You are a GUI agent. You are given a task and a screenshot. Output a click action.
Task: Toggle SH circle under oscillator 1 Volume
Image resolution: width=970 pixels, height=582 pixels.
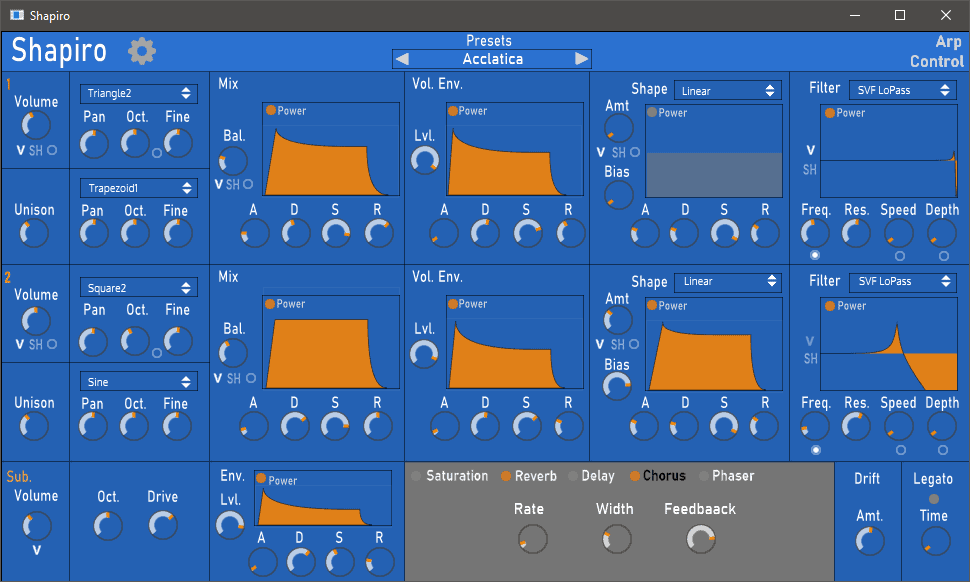pyautogui.click(x=52, y=150)
